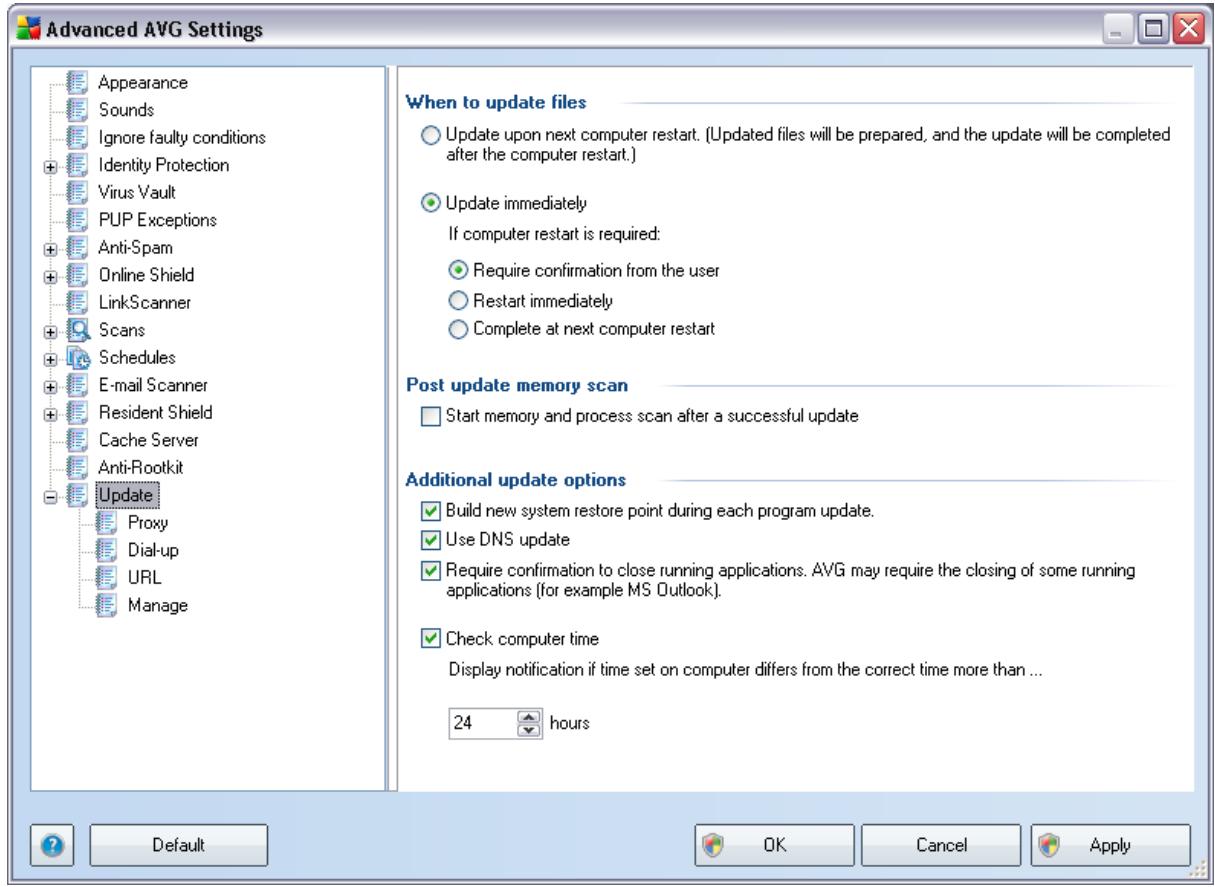The height and width of the screenshot is (887, 1215).
Task: Click the Appearance item icon in tree
Action: coord(79,82)
